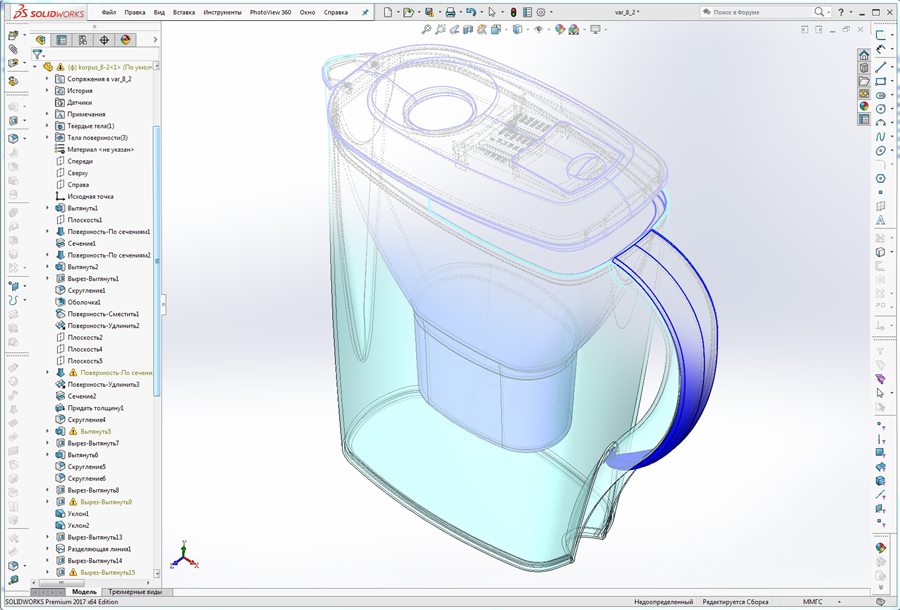Click the Section View icon

[x=468, y=29]
